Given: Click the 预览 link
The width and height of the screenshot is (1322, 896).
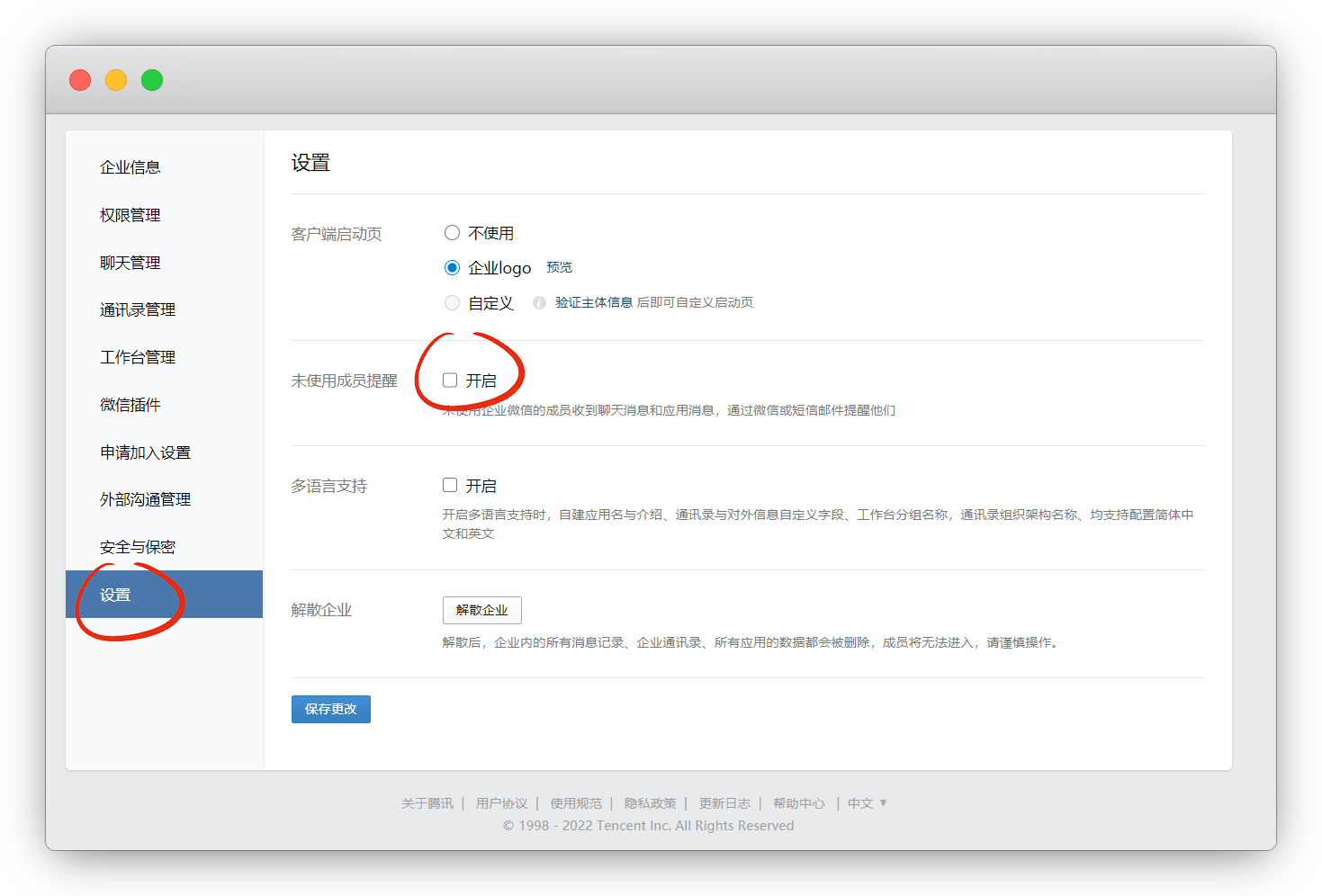Looking at the screenshot, I should [x=559, y=267].
